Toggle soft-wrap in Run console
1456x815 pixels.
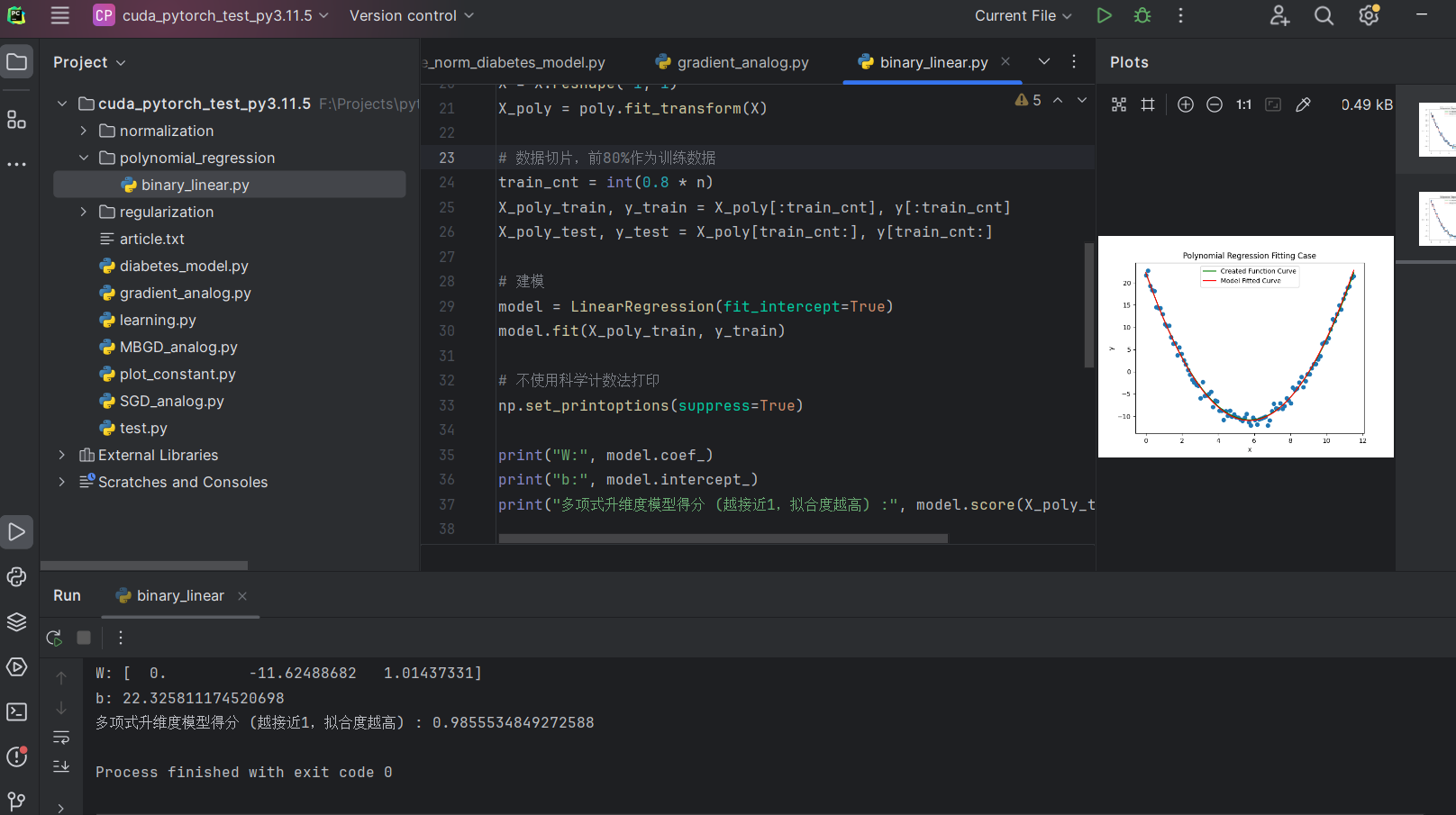[x=61, y=738]
